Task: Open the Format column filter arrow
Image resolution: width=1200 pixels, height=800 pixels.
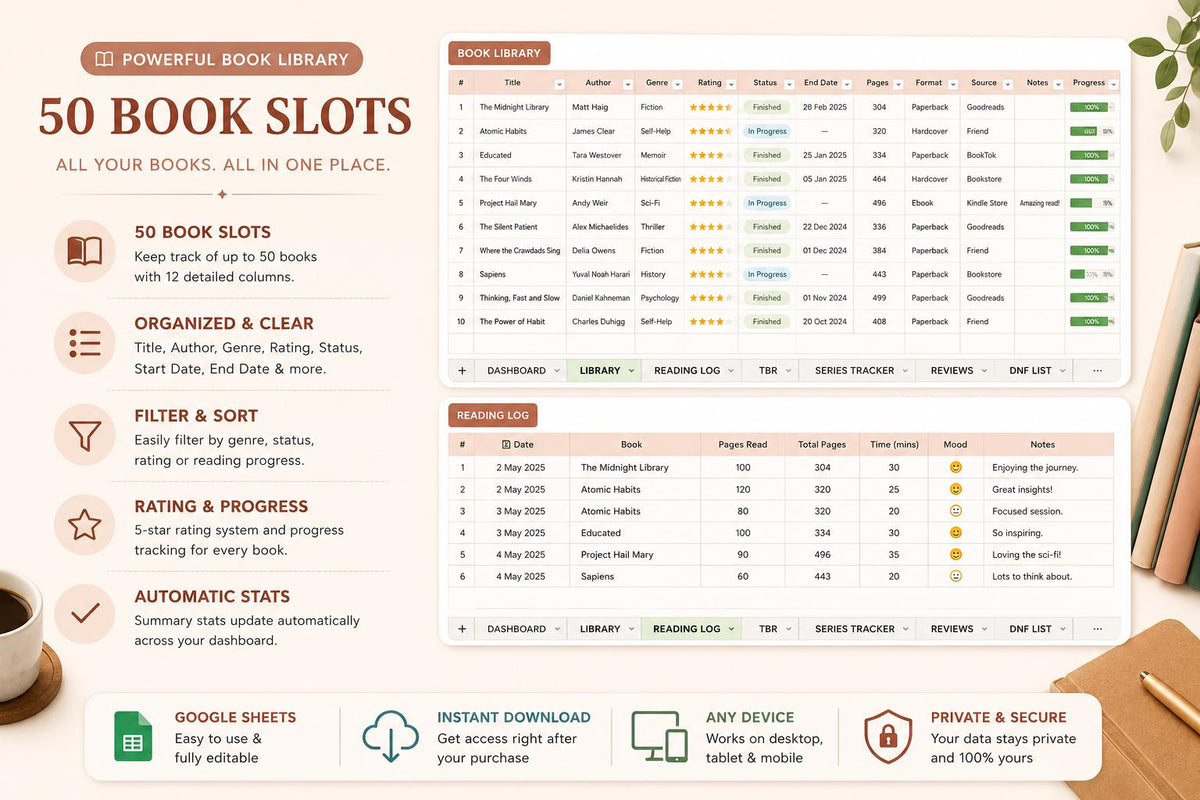Action: (x=952, y=84)
